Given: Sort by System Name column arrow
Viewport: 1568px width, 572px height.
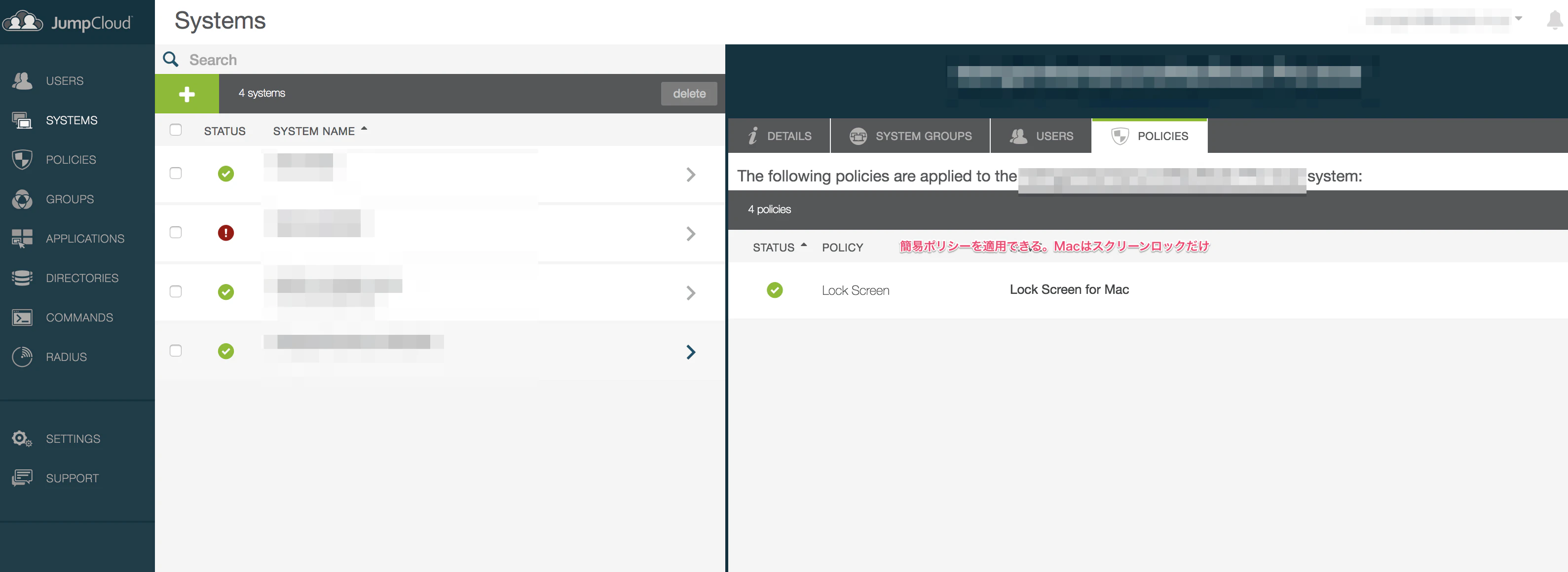Looking at the screenshot, I should pos(365,129).
